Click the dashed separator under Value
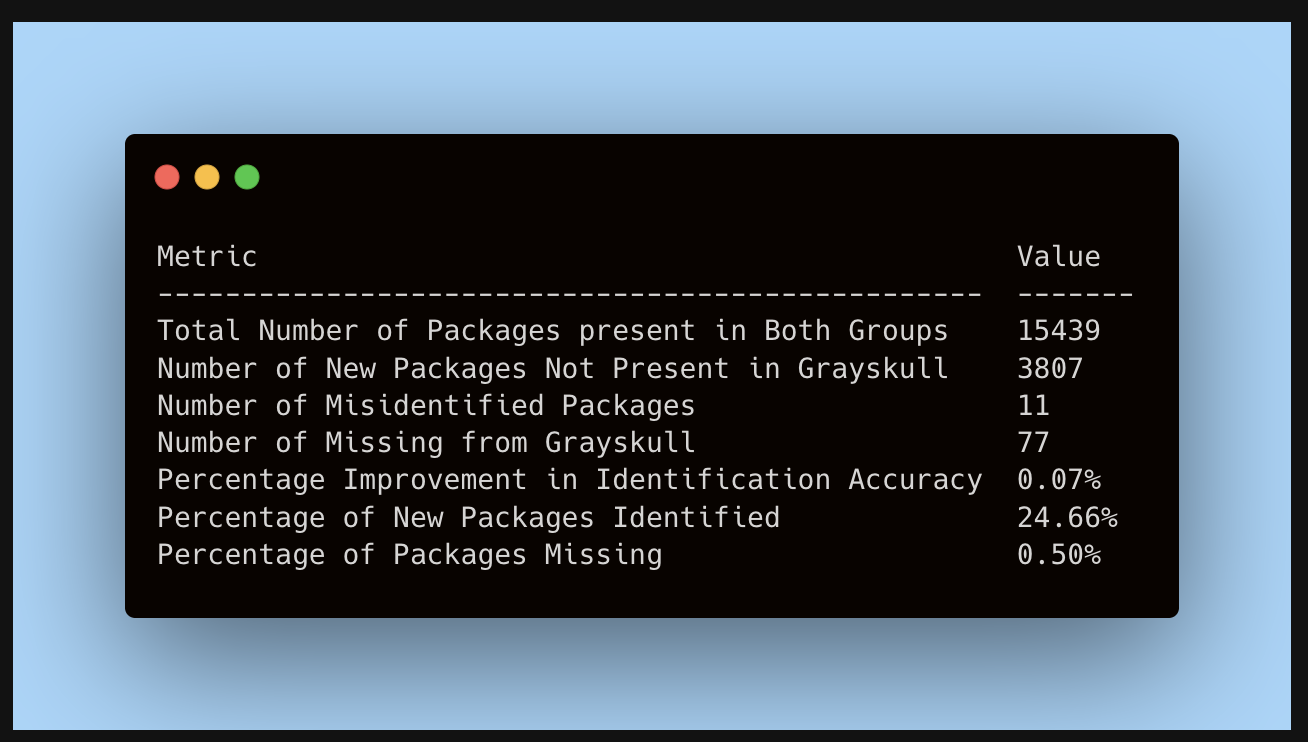The image size is (1308, 742). point(1075,294)
